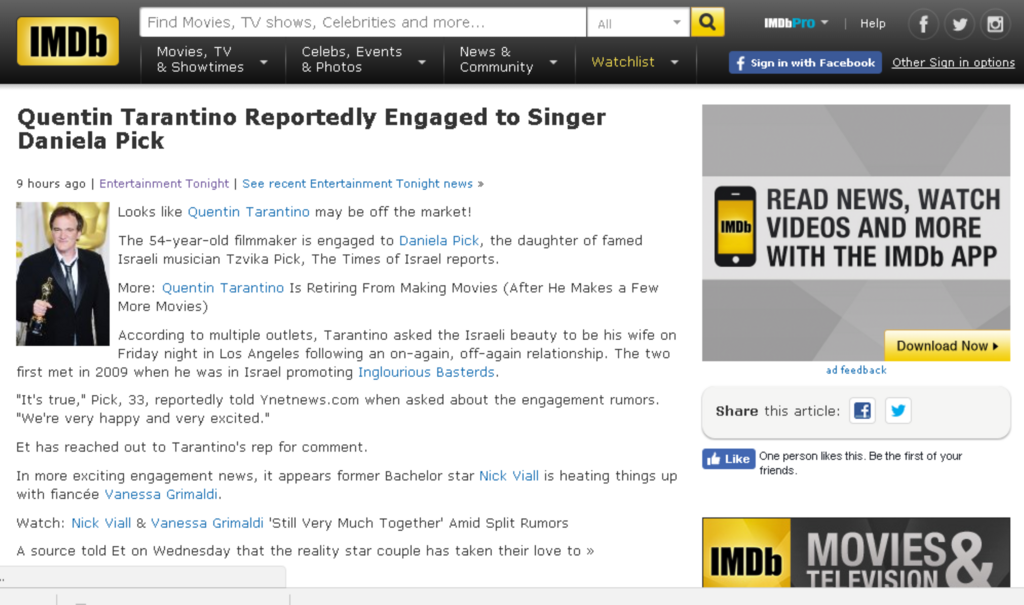Click the article headline about Tarantino's engagement
The image size is (1024, 605).
point(312,129)
